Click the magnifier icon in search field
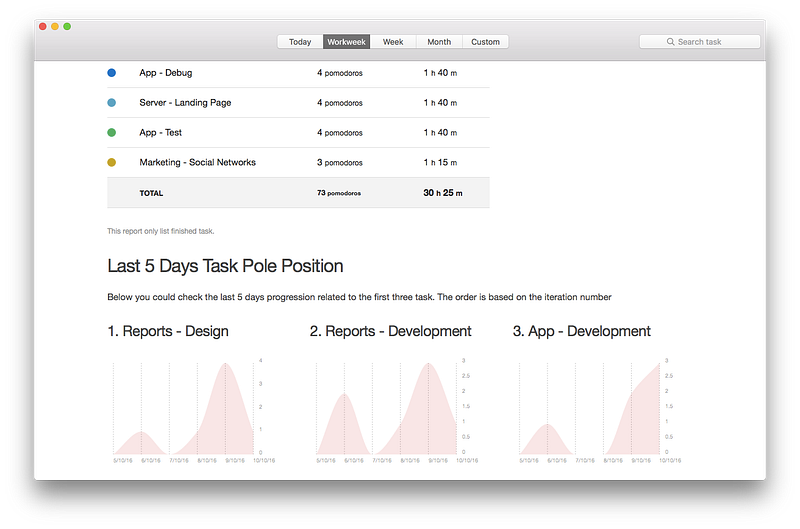Screen dimensions: 800x529 670,42
